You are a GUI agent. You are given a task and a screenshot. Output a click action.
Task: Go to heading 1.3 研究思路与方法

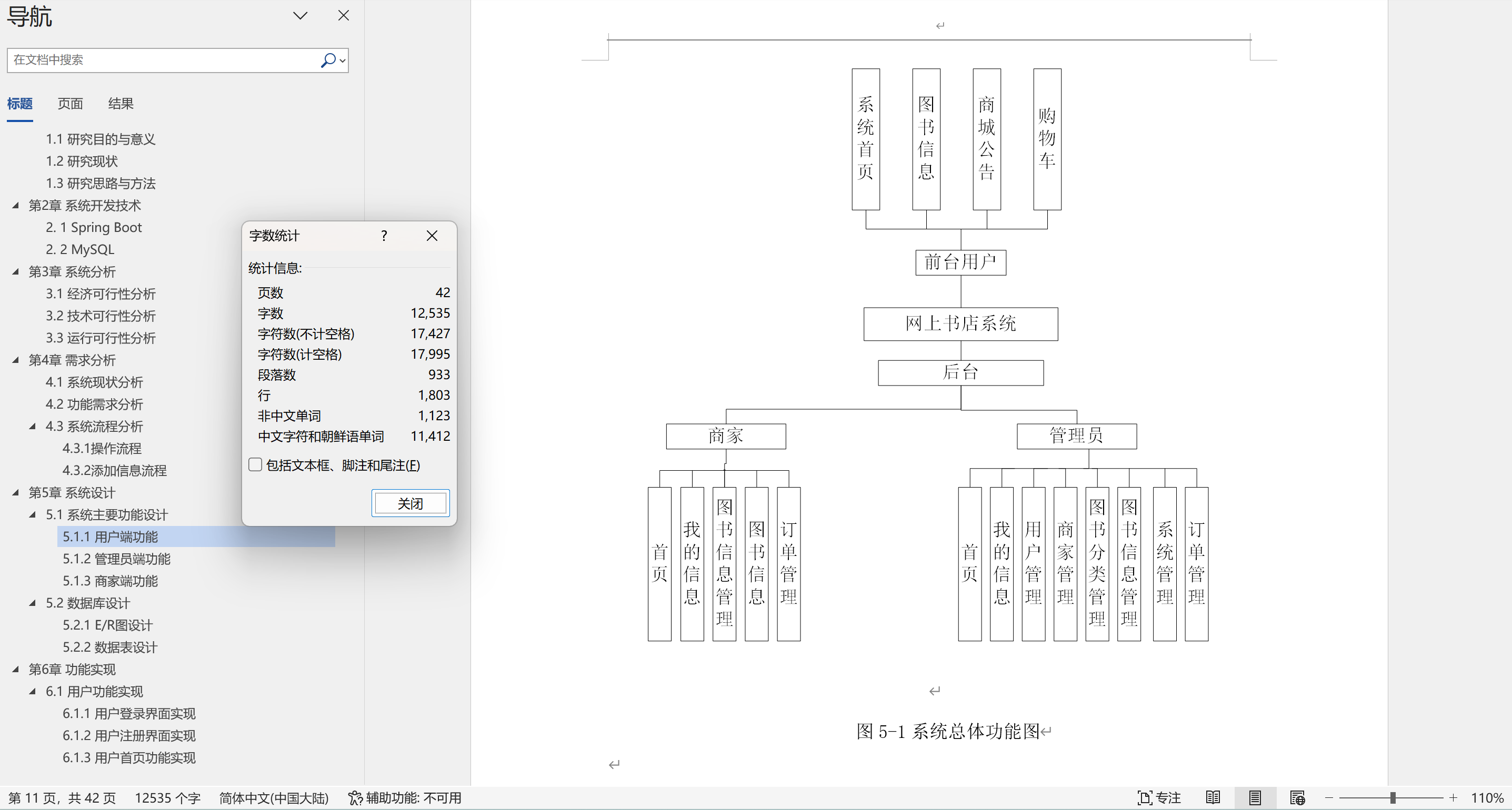tap(101, 184)
